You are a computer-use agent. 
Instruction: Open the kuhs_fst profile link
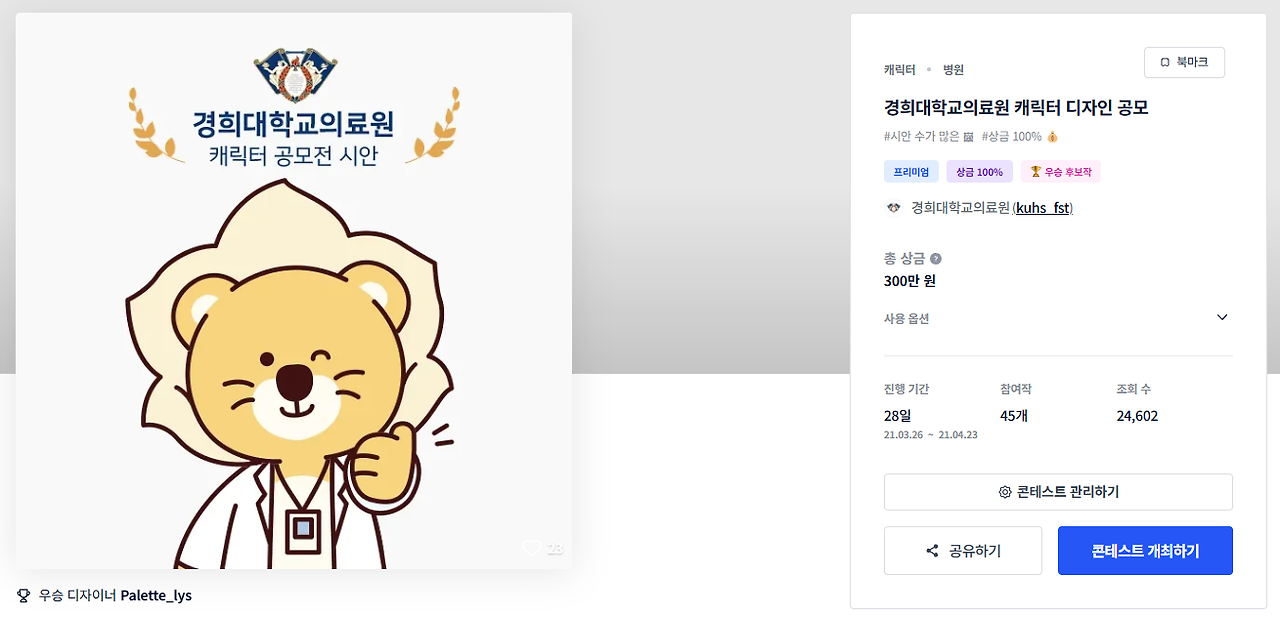click(x=1043, y=208)
